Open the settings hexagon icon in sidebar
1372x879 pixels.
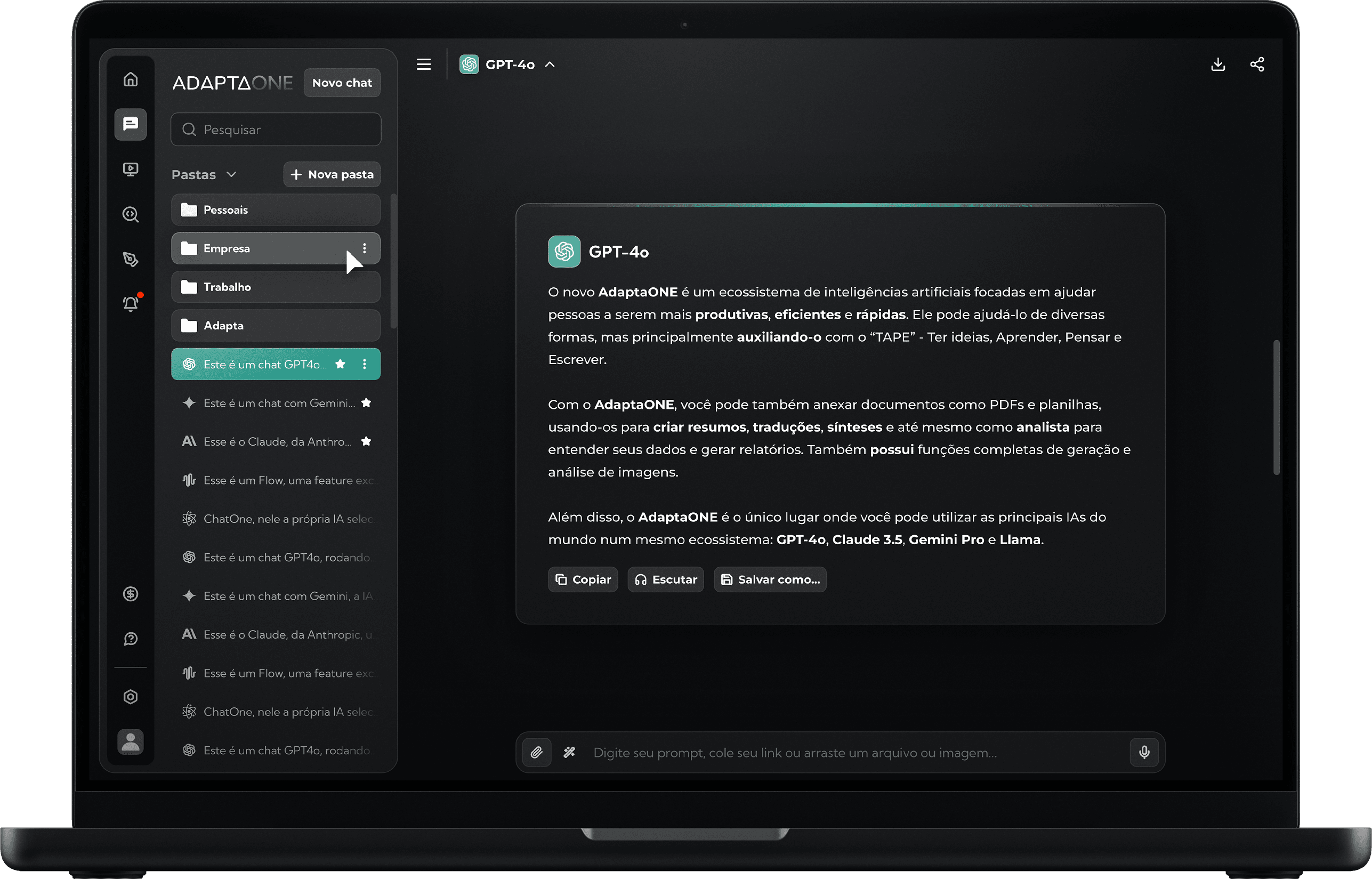pos(131,697)
